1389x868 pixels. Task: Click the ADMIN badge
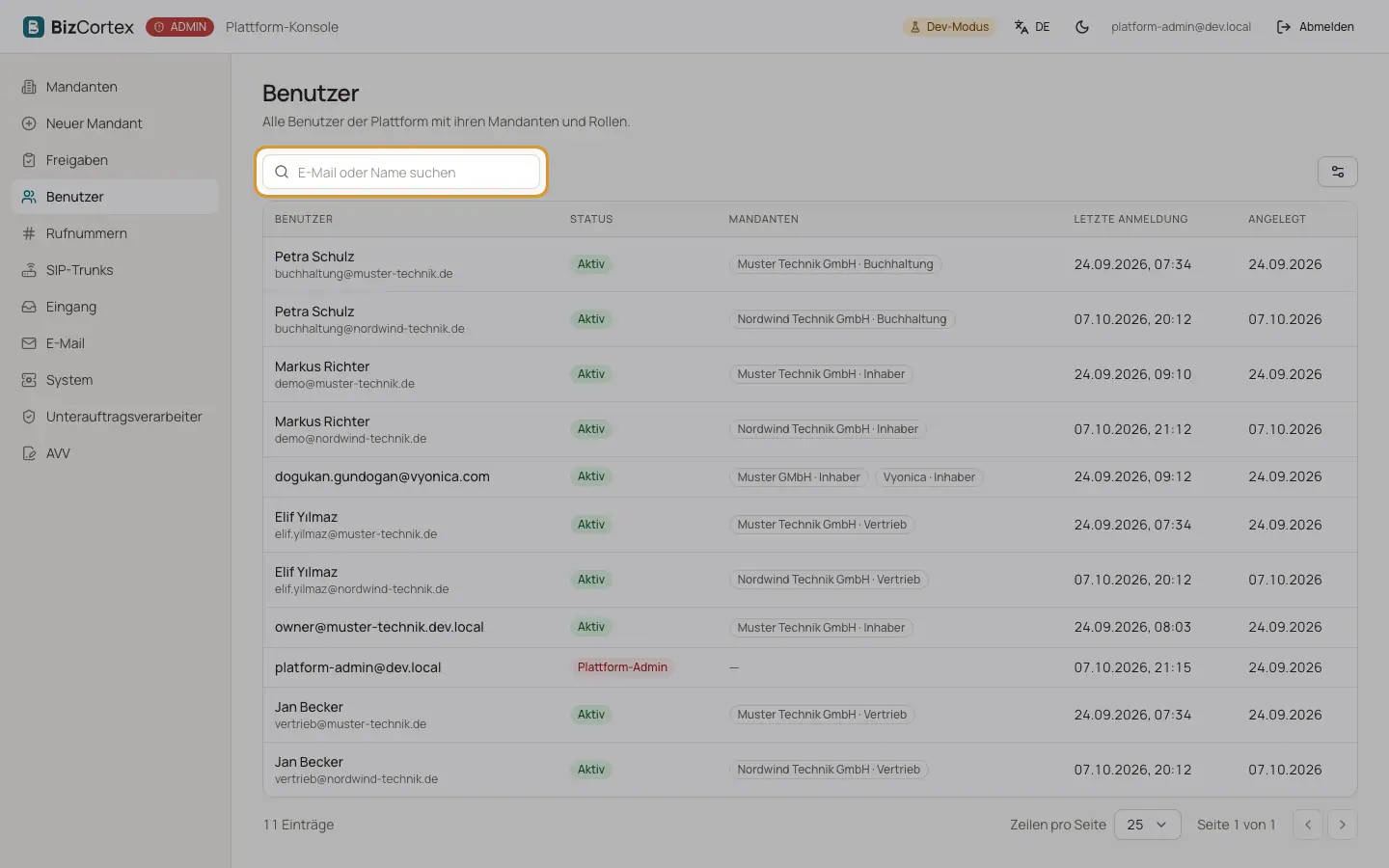(179, 27)
